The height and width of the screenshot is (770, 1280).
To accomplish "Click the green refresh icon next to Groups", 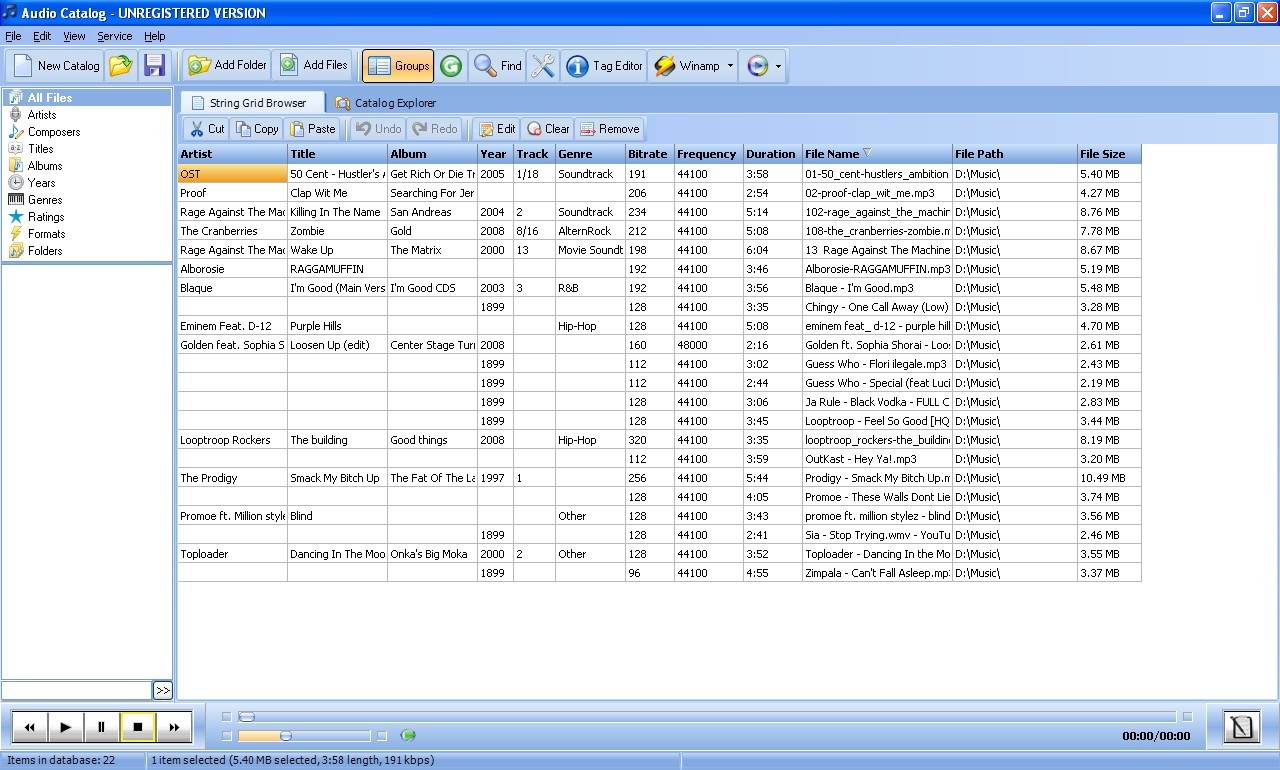I will [x=451, y=66].
